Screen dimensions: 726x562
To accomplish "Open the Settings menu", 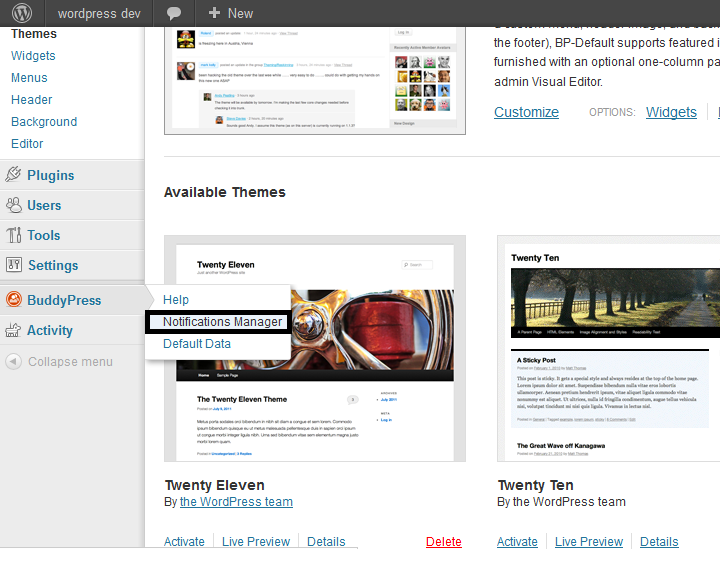I will point(53,265).
